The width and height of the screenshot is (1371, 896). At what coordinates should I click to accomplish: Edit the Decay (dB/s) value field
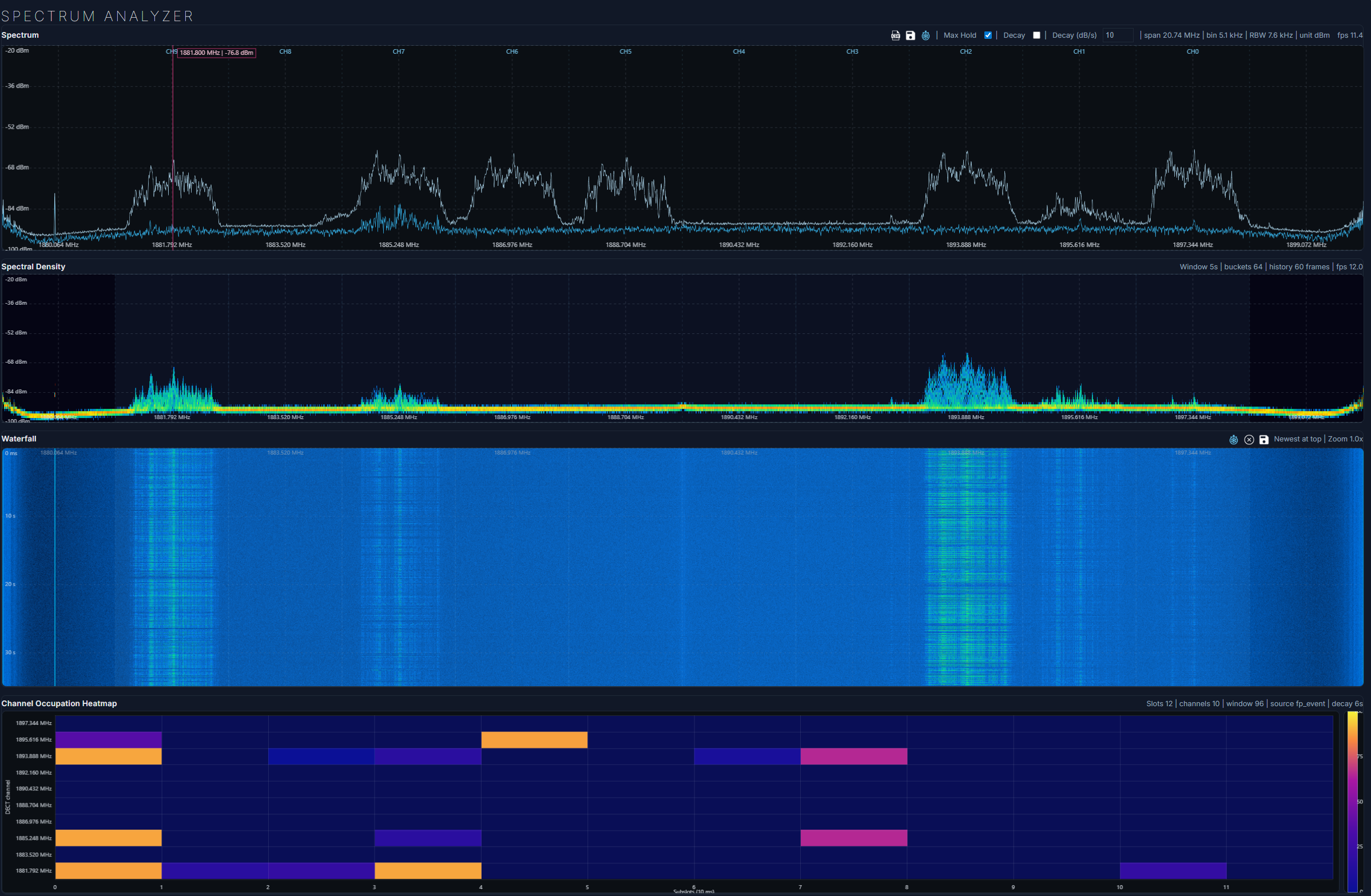(x=1118, y=35)
